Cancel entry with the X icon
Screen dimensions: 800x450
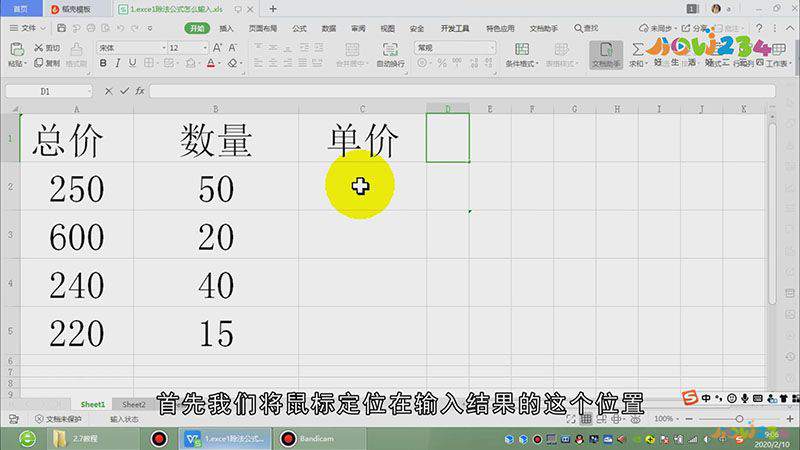click(x=109, y=91)
